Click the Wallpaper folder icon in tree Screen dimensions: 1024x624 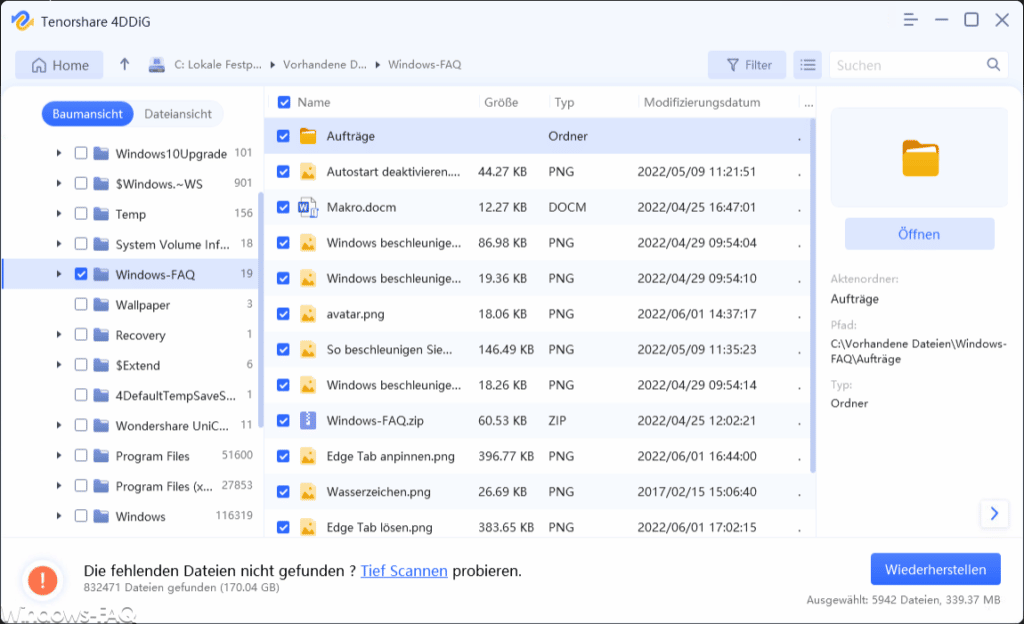click(101, 304)
